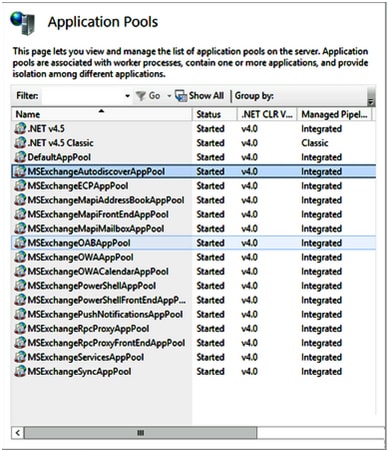Click the Group by label
This screenshot has width=390, height=450.
point(254,96)
